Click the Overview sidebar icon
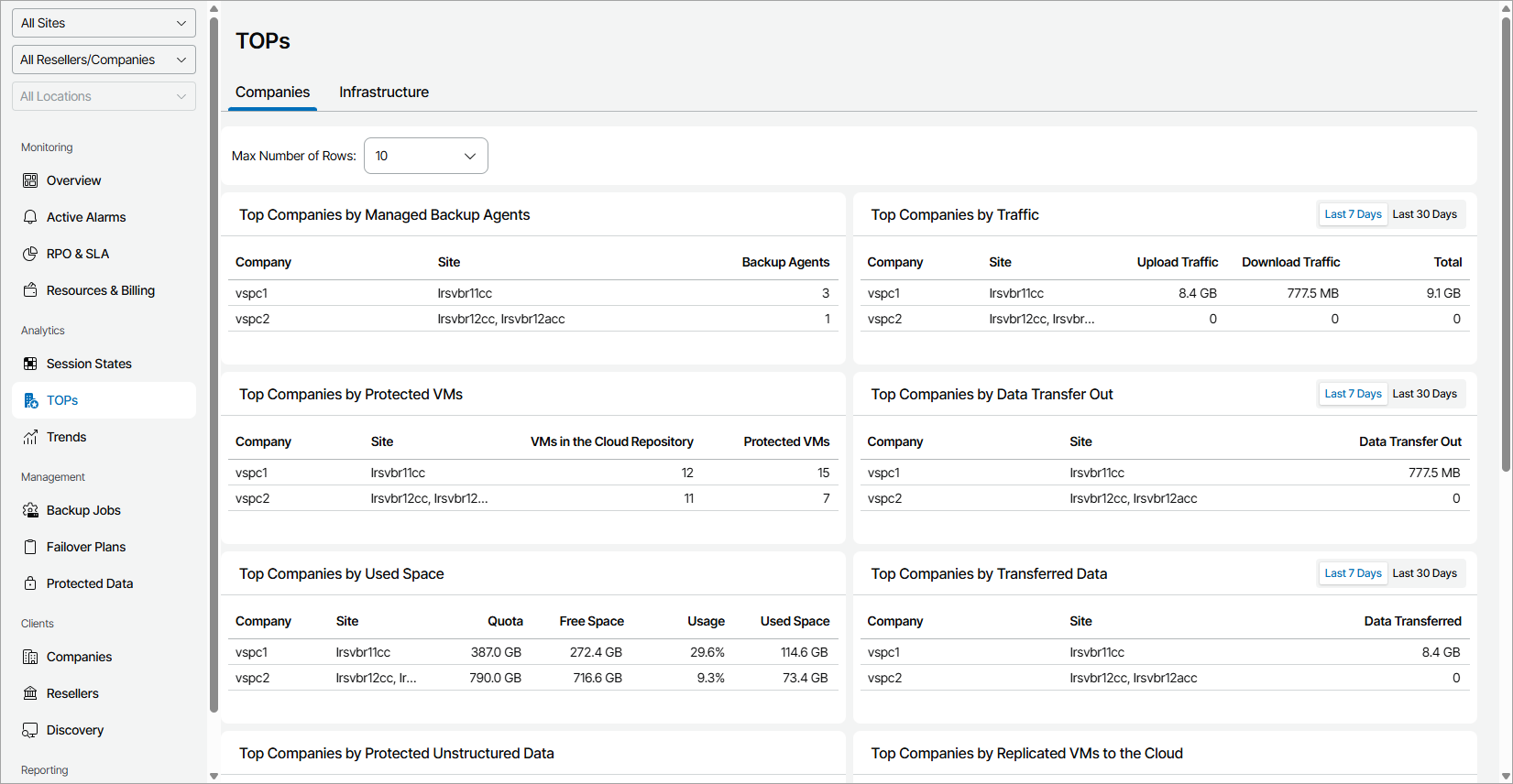The image size is (1513, 784). pos(30,180)
